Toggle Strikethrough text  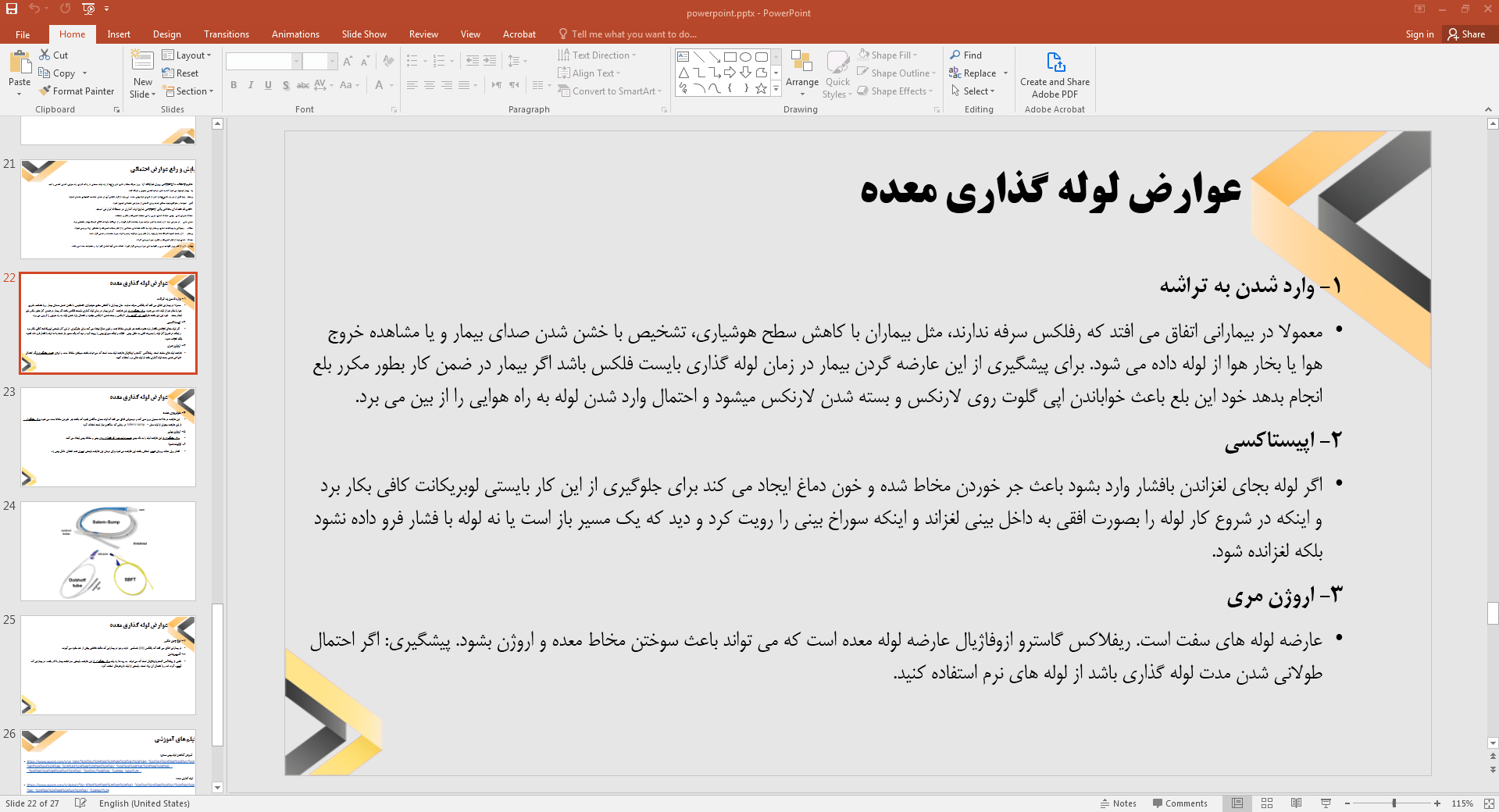tap(303, 85)
